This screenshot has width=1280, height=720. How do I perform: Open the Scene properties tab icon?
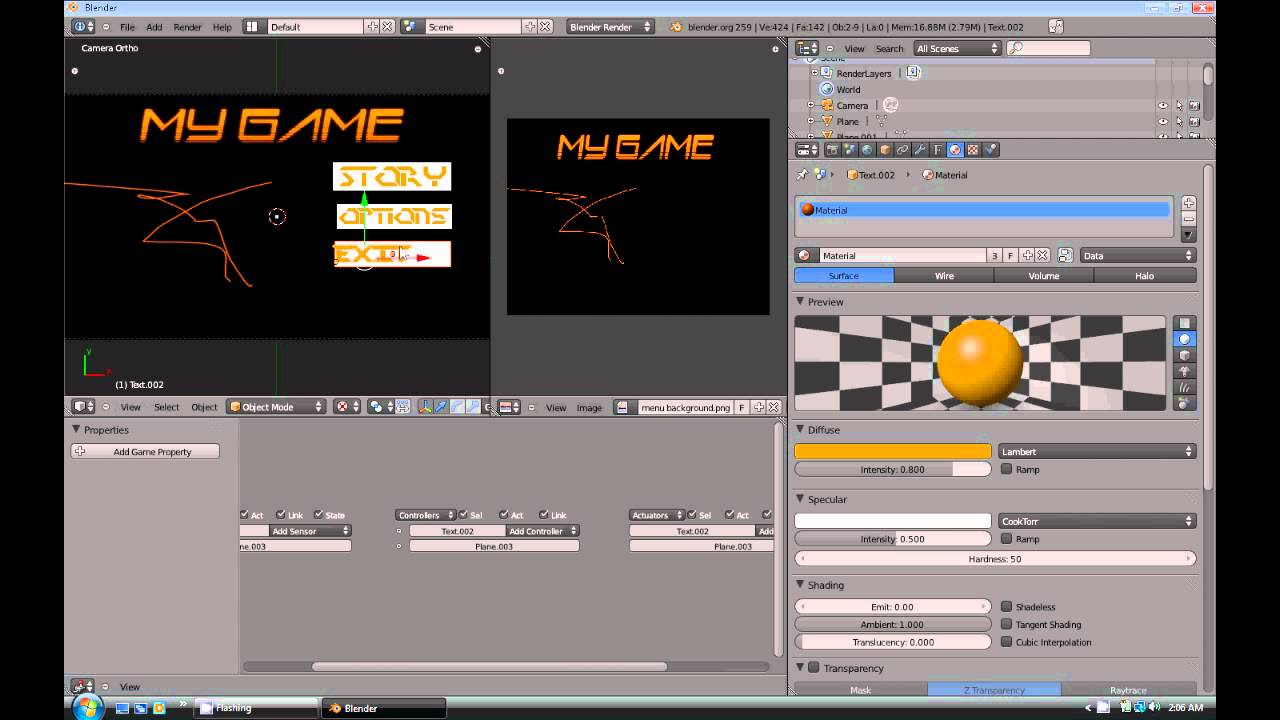pos(850,150)
